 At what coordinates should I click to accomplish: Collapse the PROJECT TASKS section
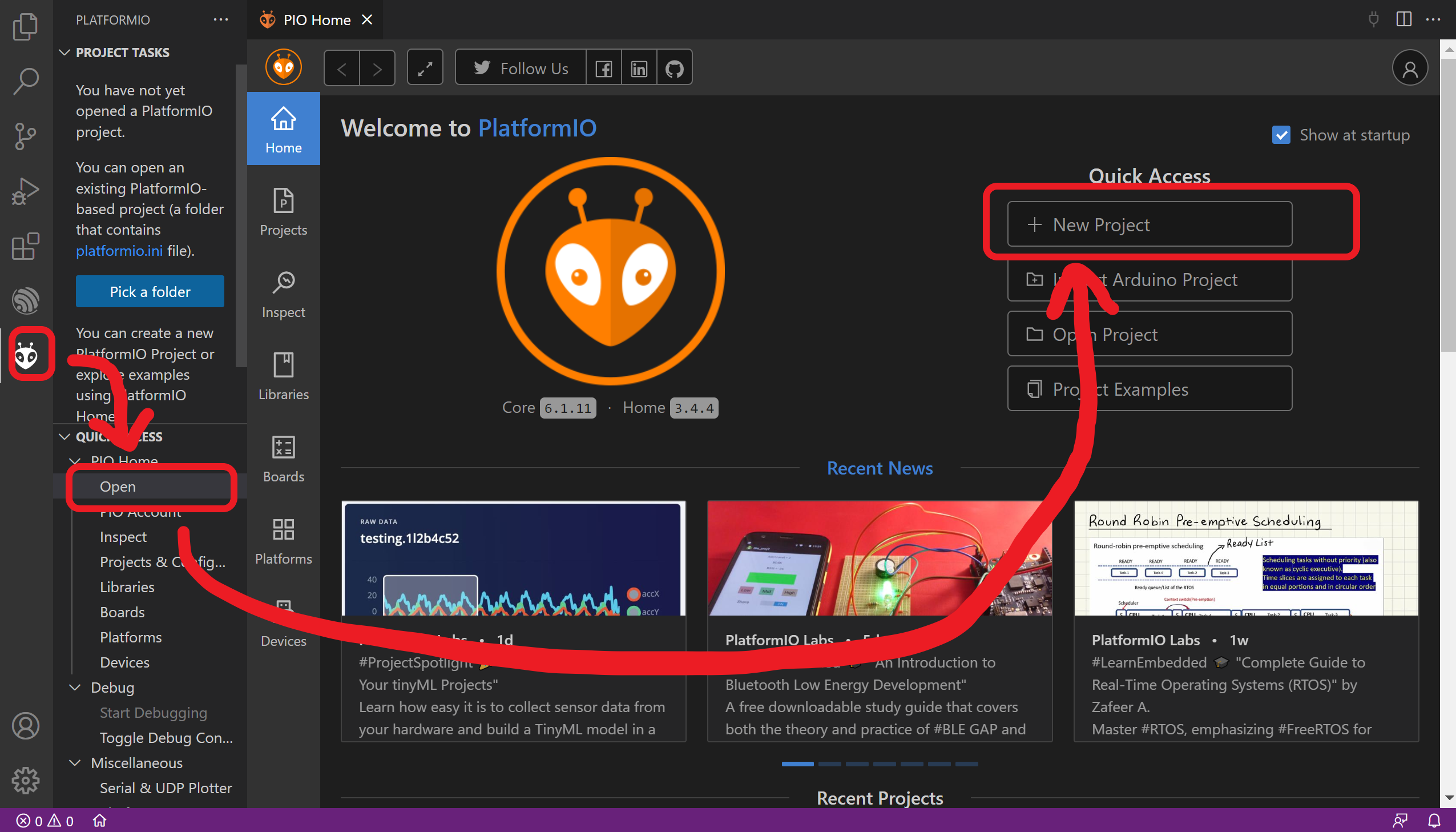[64, 53]
